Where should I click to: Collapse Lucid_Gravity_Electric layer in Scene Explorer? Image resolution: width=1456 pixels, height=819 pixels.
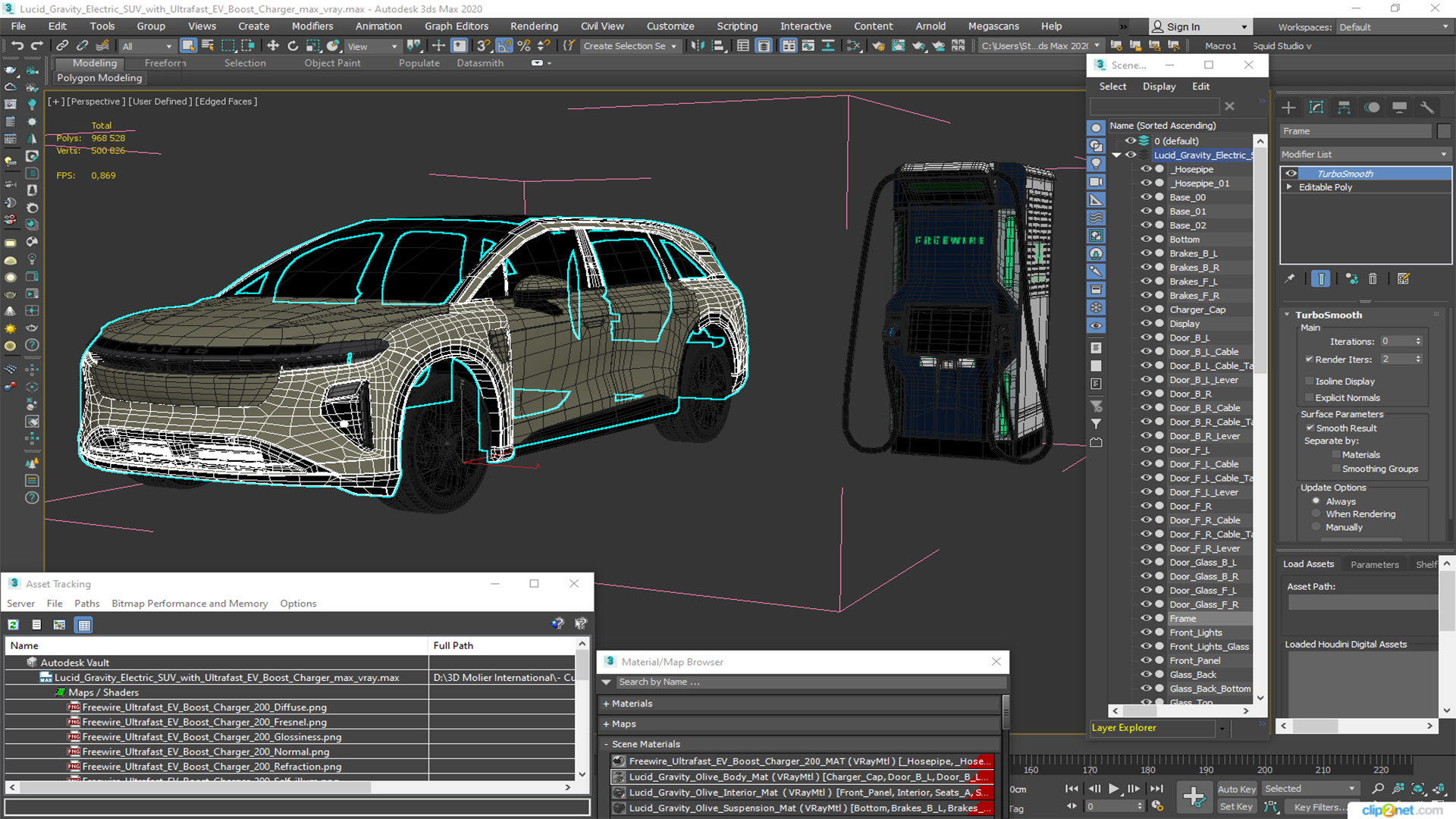[x=1116, y=155]
